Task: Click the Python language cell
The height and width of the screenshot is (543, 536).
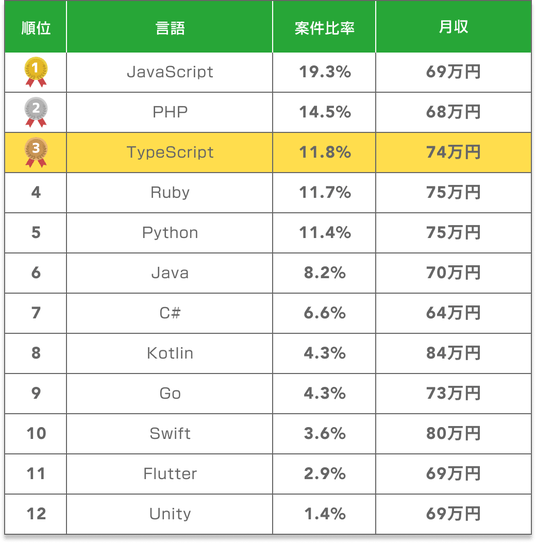Action: coord(169,233)
